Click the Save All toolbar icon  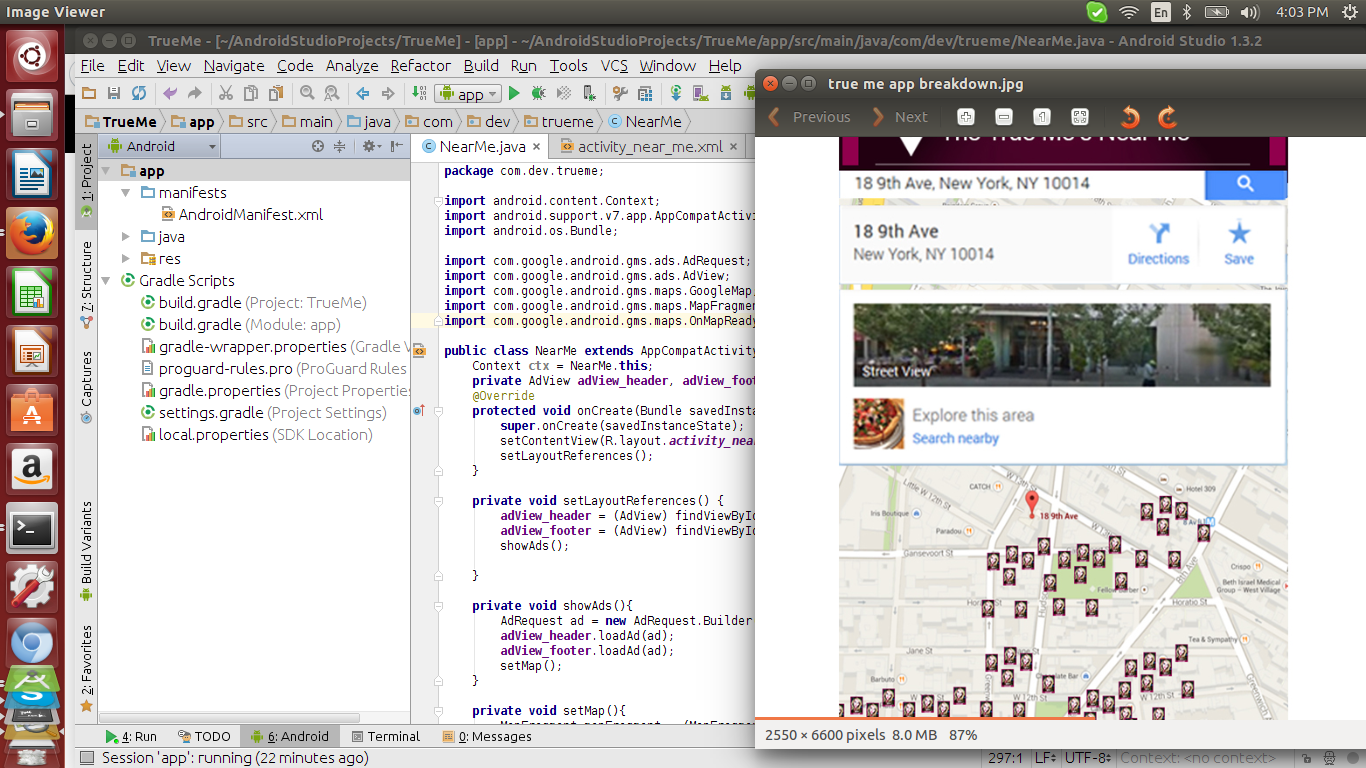point(114,93)
